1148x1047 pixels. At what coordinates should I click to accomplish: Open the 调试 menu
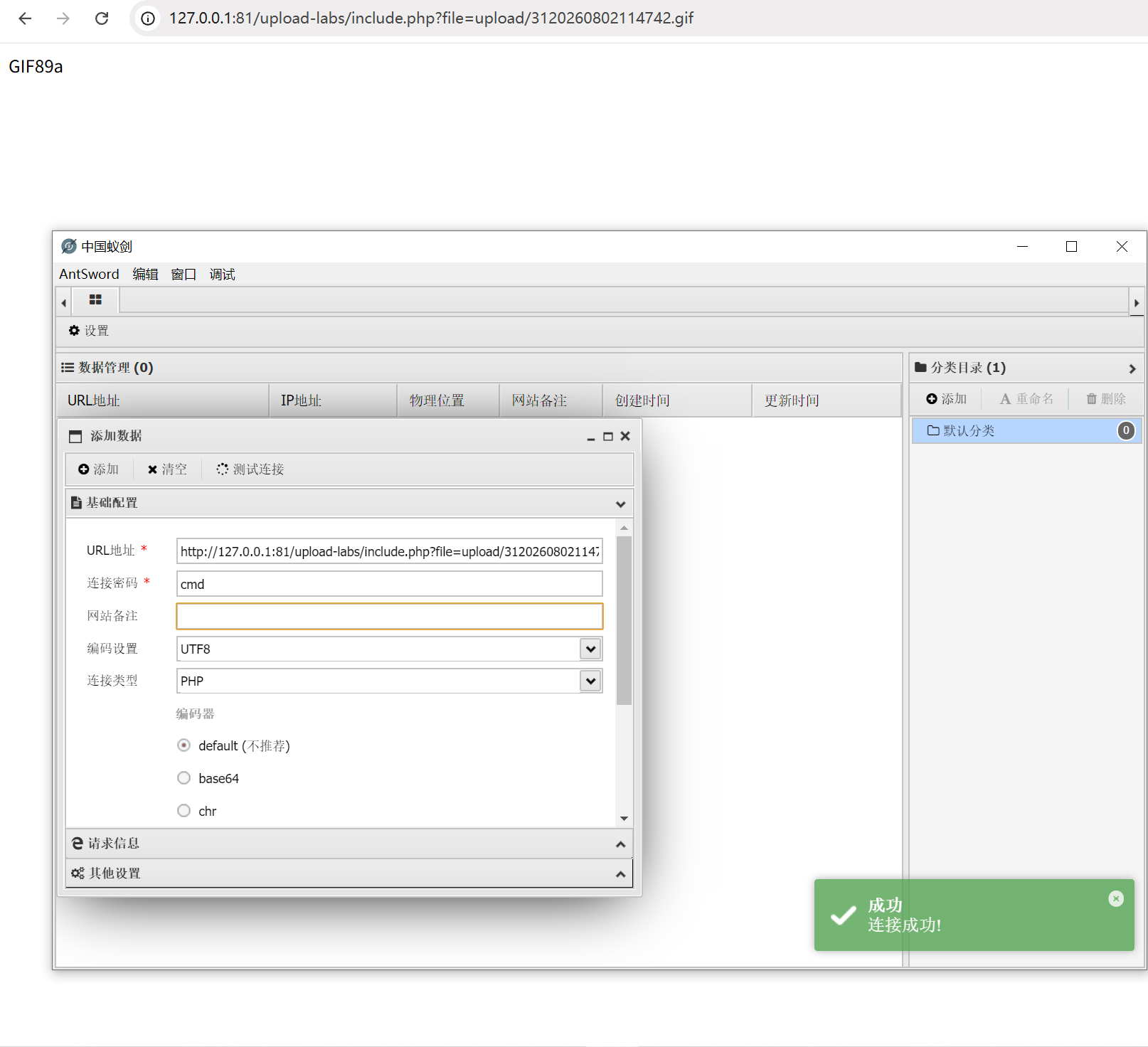pyautogui.click(x=222, y=275)
